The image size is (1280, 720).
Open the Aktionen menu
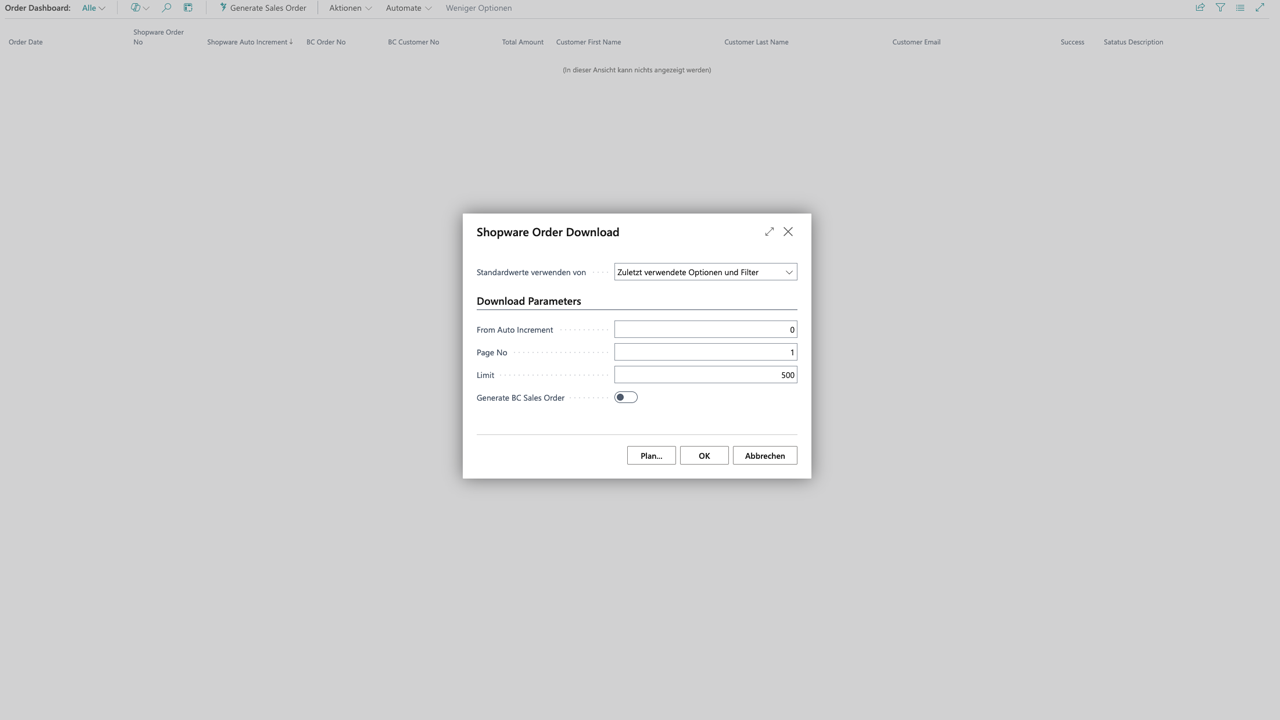[x=349, y=8]
